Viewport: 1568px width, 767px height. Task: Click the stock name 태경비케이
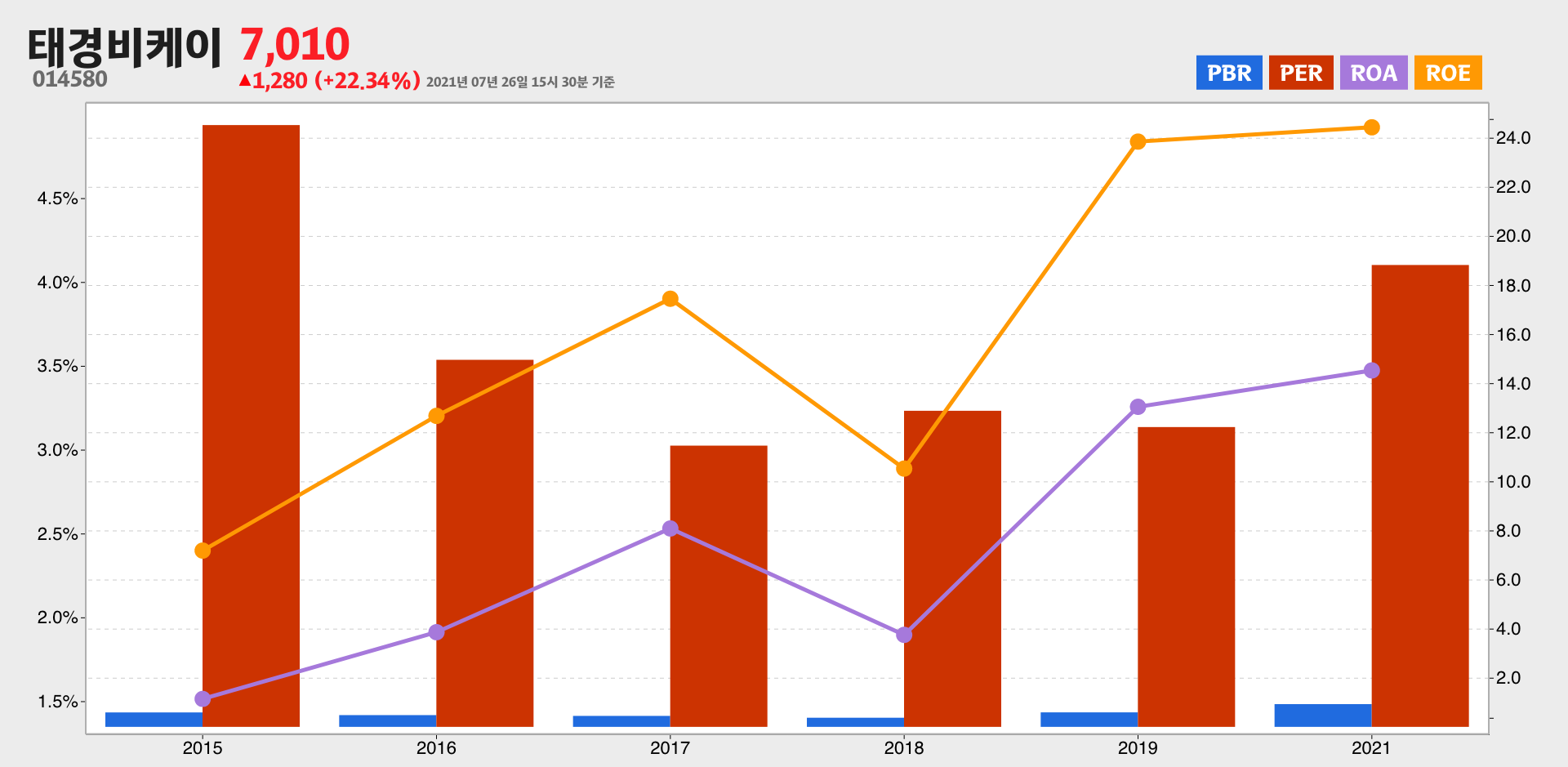point(124,47)
